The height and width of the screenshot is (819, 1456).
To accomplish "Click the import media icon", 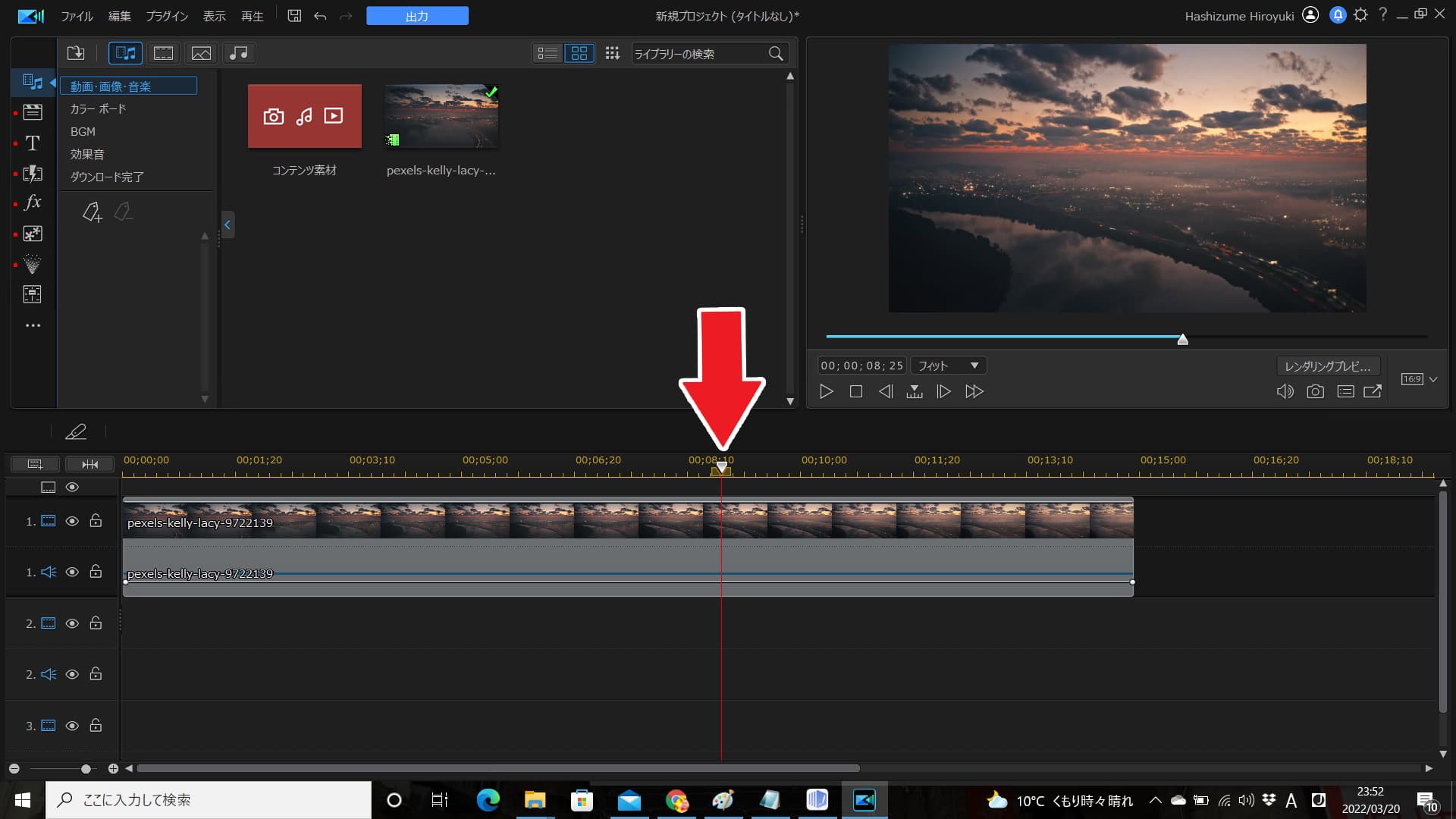I will click(x=76, y=53).
